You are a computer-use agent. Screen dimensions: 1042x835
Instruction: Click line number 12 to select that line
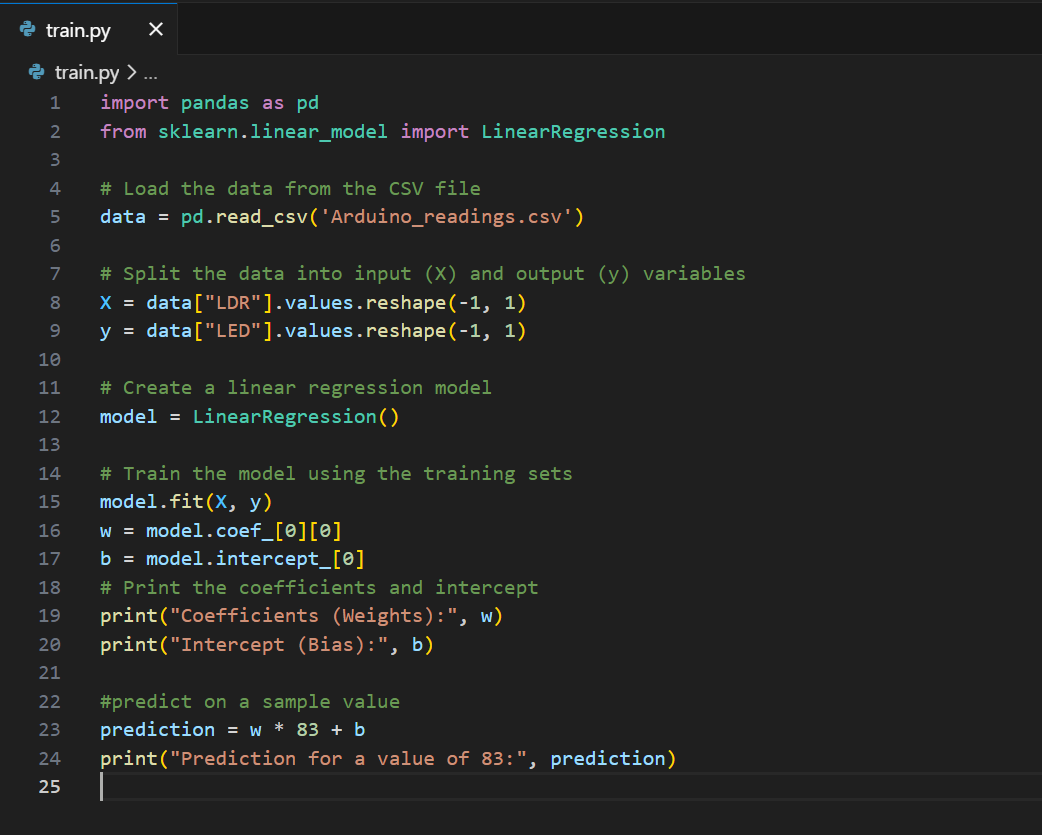point(49,416)
